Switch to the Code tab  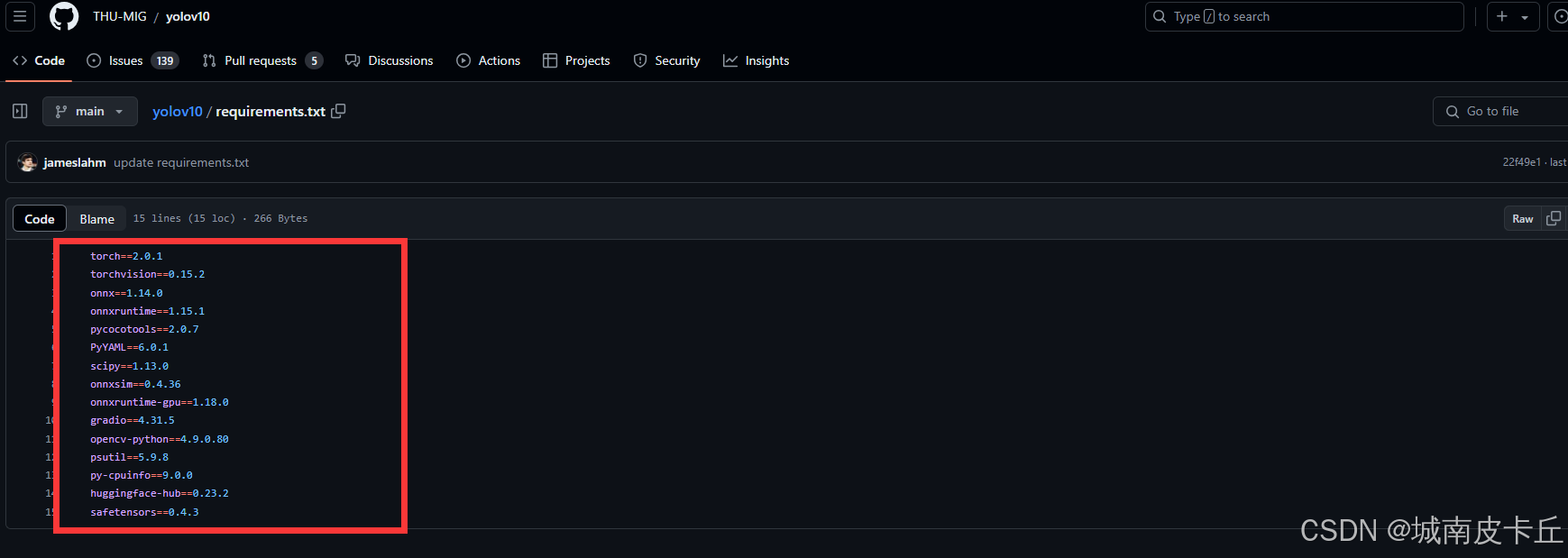point(39,60)
